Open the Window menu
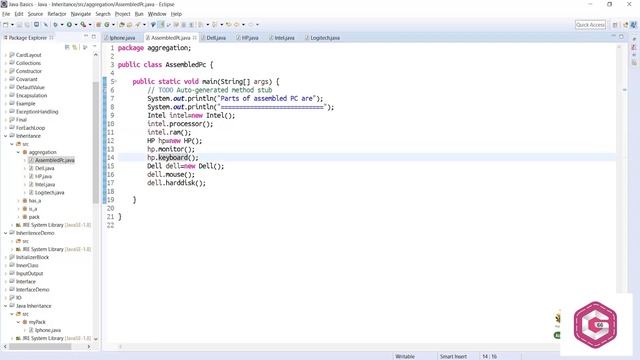The width and height of the screenshot is (640, 360). pyautogui.click(x=157, y=14)
